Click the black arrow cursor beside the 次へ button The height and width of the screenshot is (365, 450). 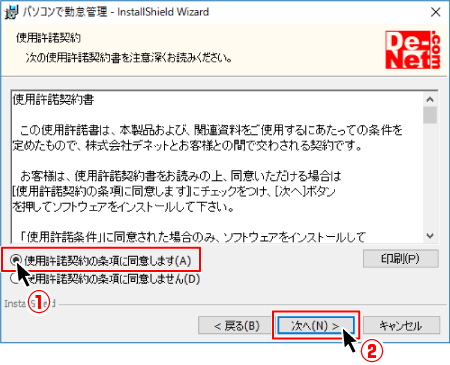pyautogui.click(x=350, y=339)
